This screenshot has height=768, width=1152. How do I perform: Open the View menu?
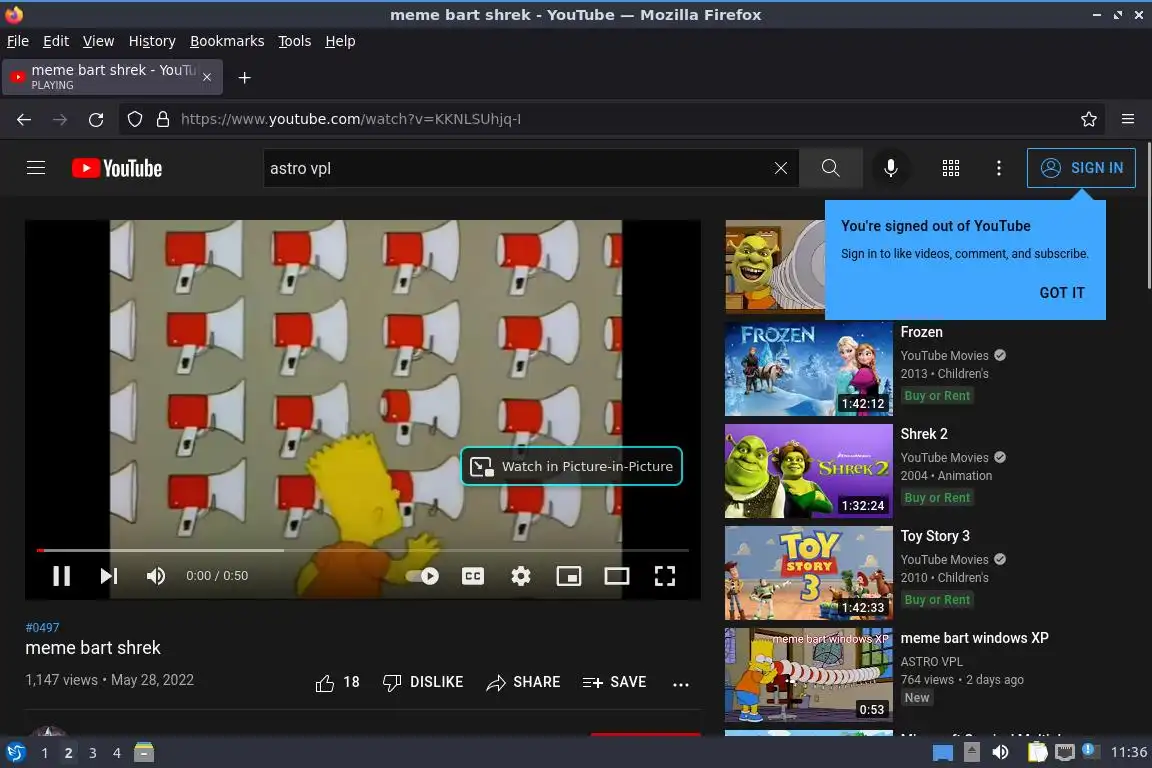98,41
